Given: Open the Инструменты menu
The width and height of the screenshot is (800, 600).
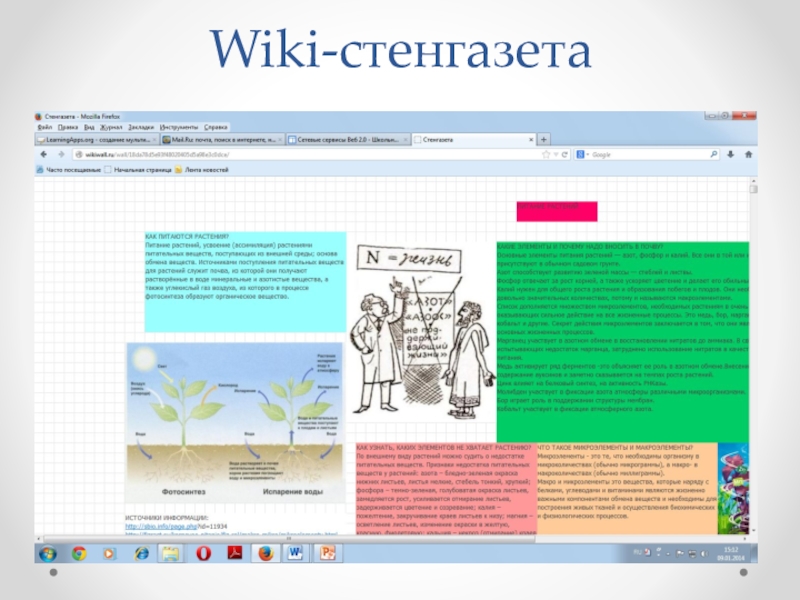Looking at the screenshot, I should point(179,127).
